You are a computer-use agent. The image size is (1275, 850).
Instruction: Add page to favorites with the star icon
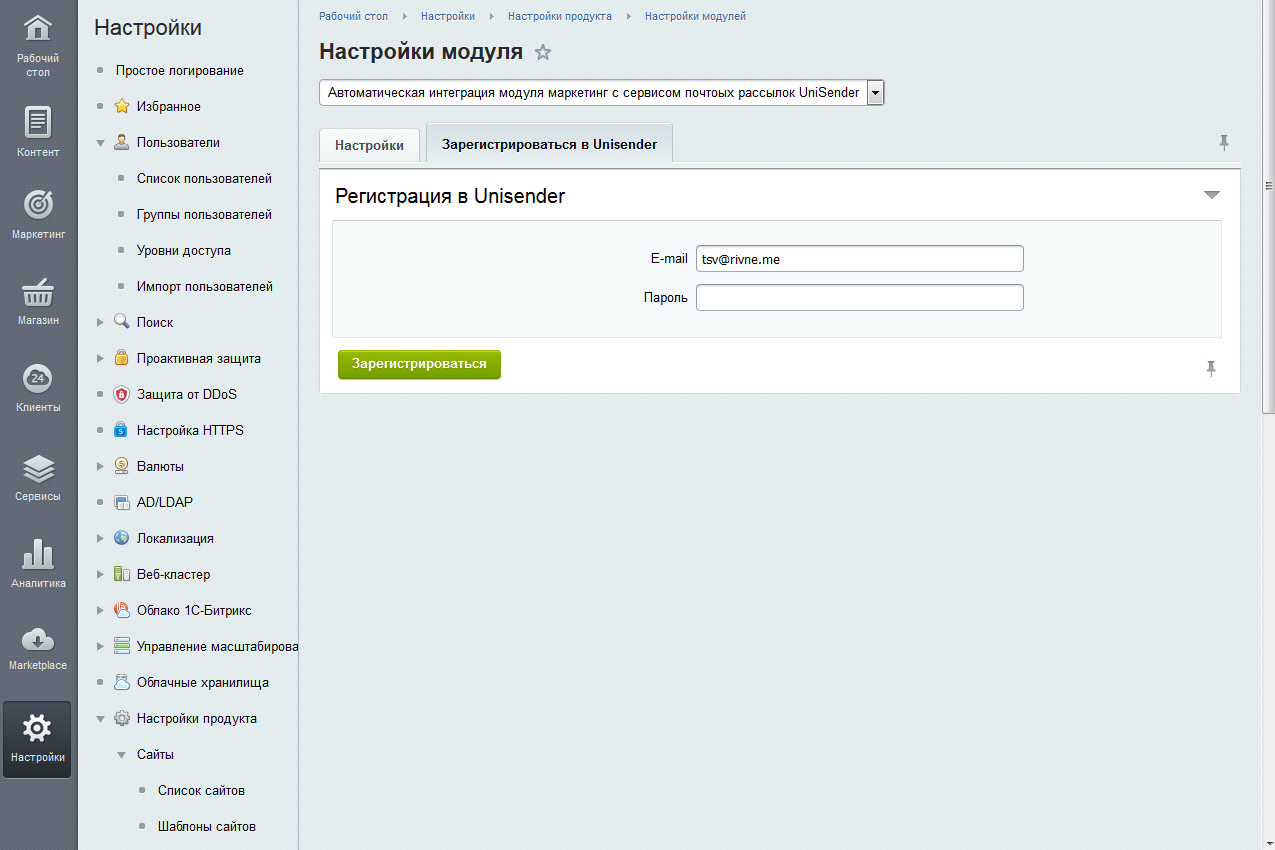pos(543,53)
